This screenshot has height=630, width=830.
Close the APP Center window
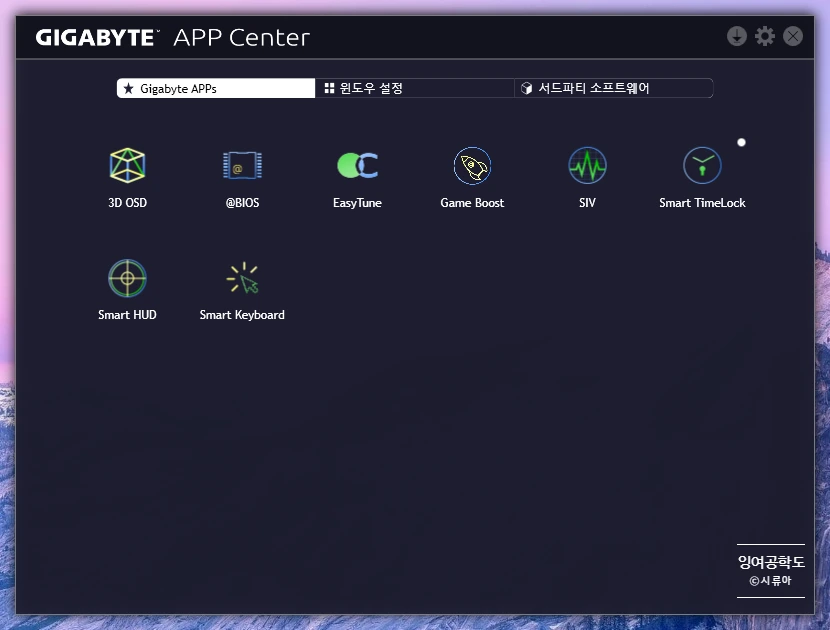pos(792,37)
